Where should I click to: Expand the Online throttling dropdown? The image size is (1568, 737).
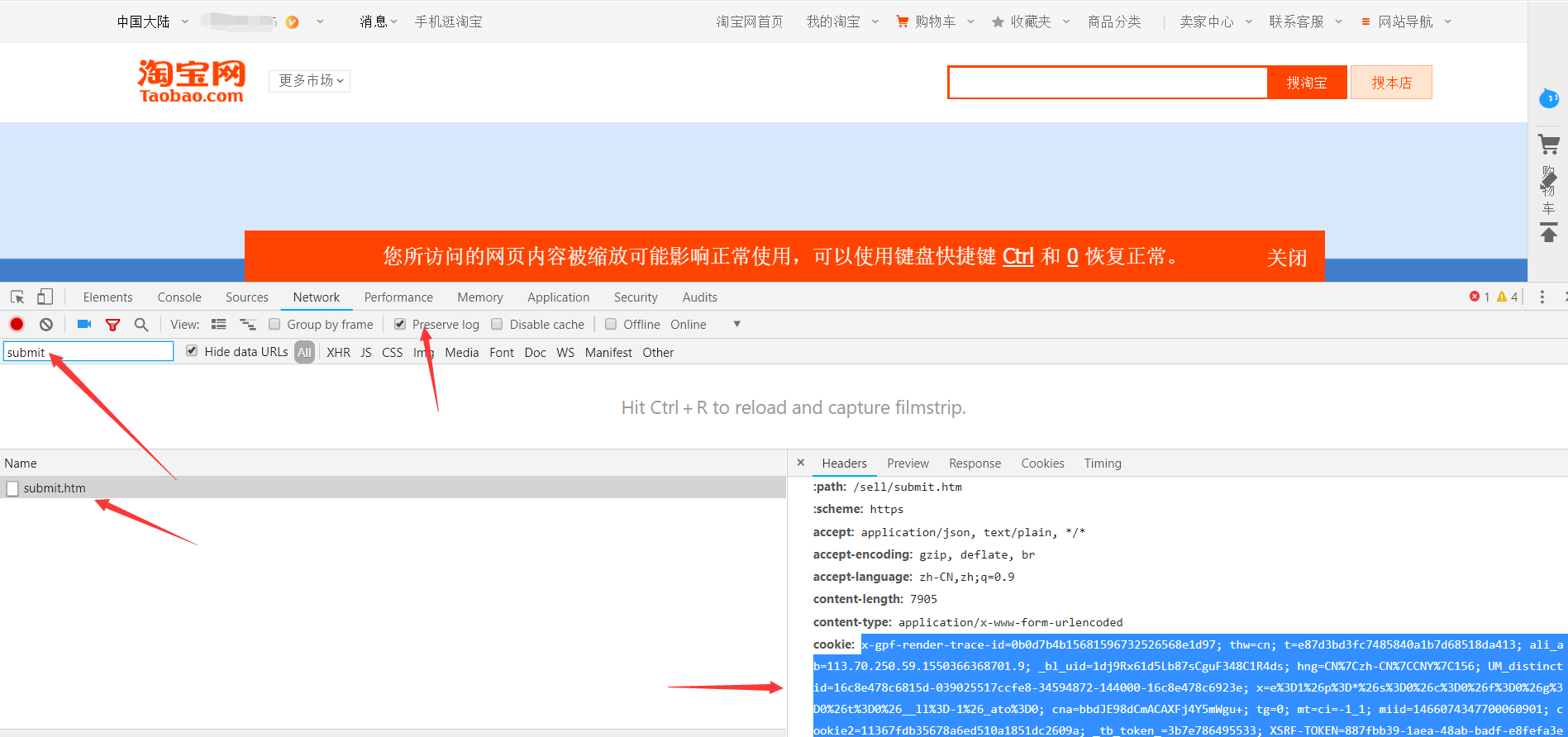tap(736, 325)
